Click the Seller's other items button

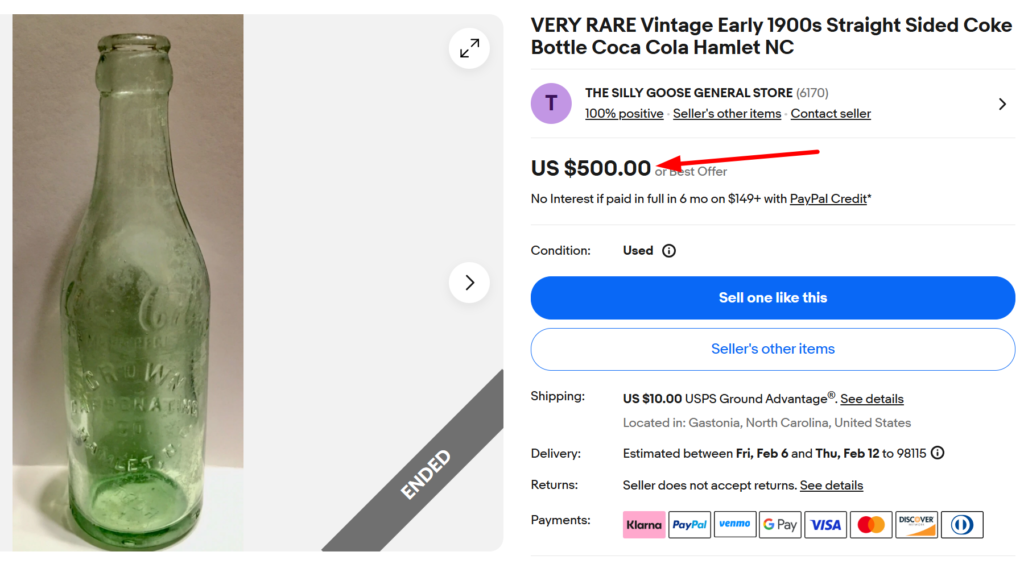(772, 349)
